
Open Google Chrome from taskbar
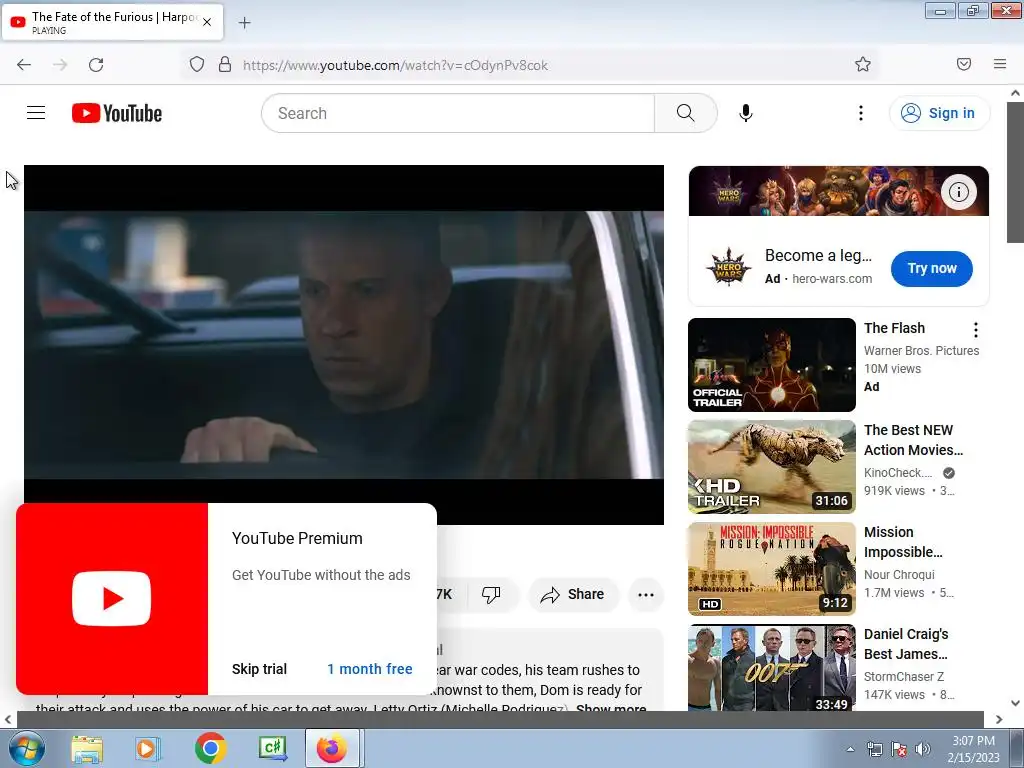click(210, 748)
